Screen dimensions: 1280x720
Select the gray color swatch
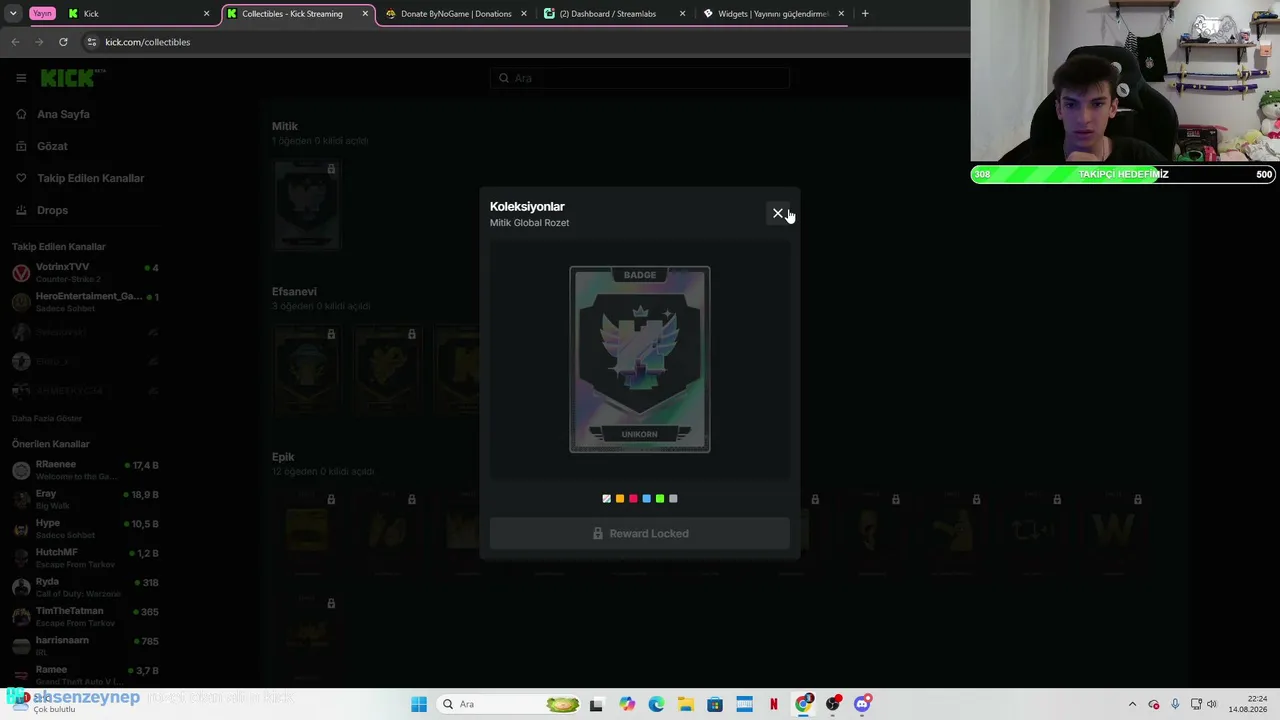point(673,498)
